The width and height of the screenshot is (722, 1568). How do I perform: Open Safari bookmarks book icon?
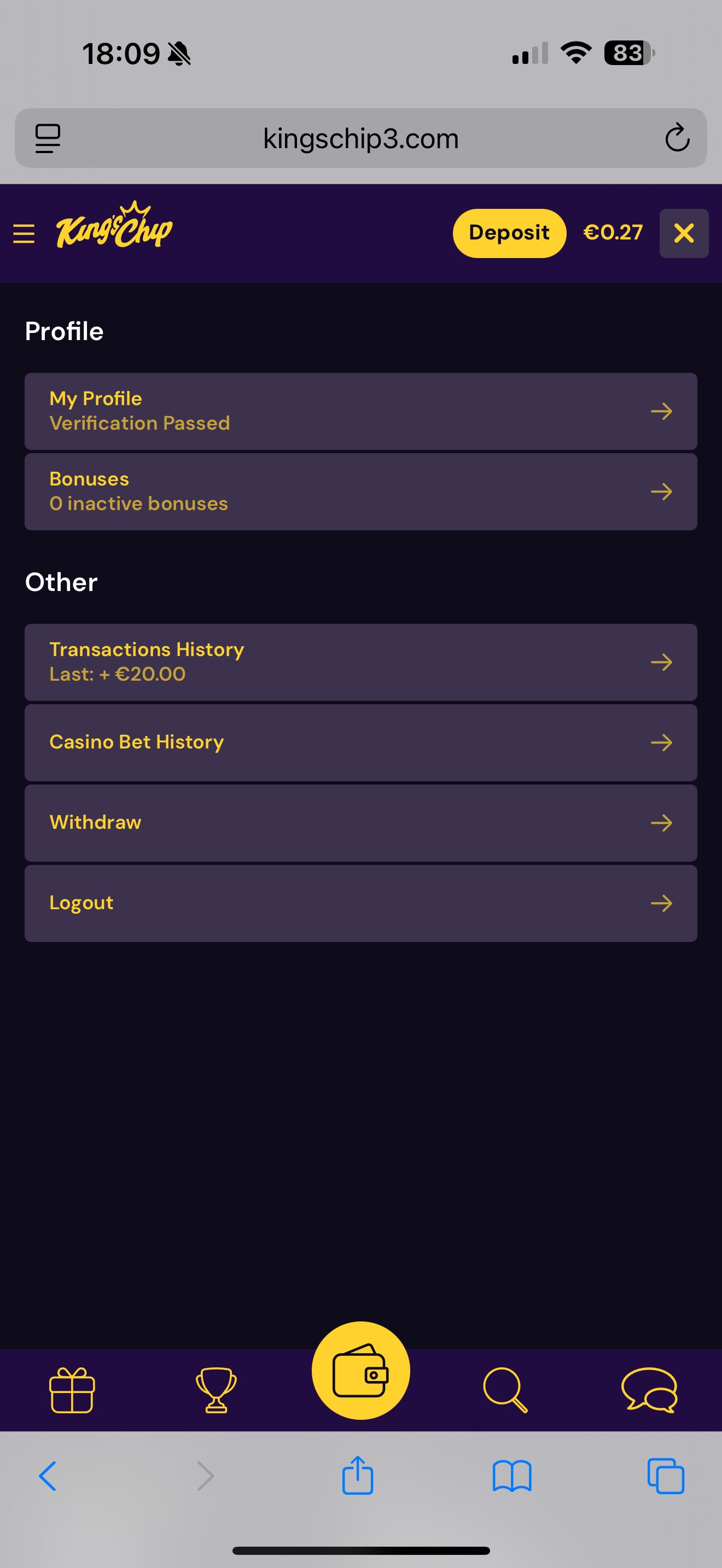click(x=512, y=1476)
